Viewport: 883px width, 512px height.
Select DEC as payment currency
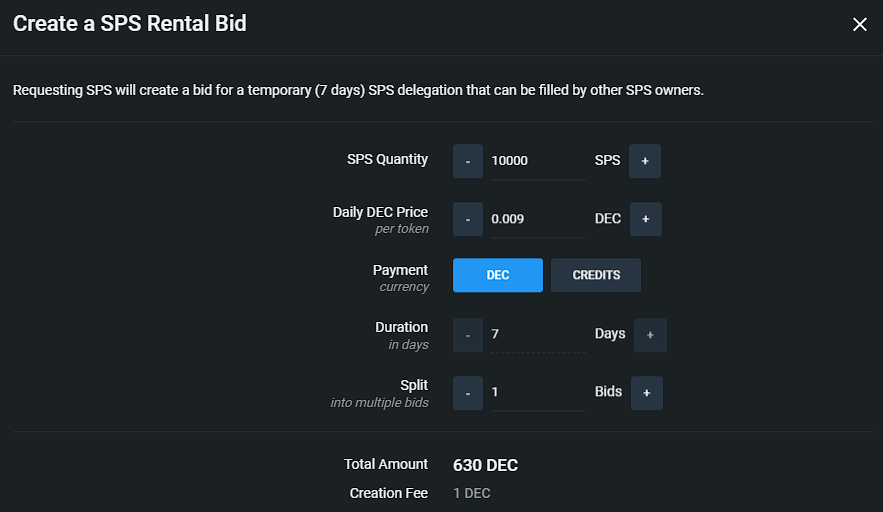(497, 275)
